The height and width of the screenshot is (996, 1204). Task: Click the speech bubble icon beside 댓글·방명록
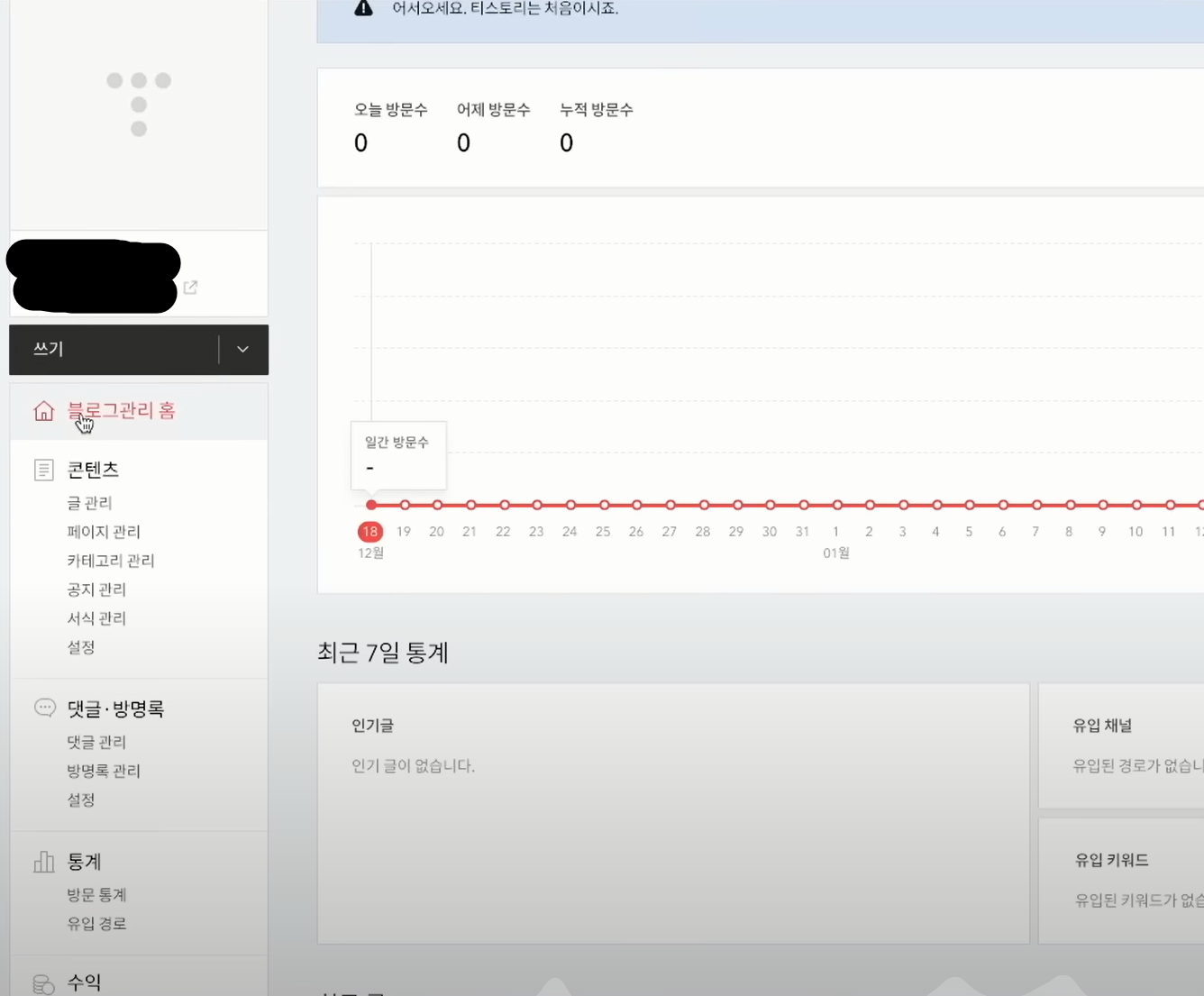coord(44,708)
